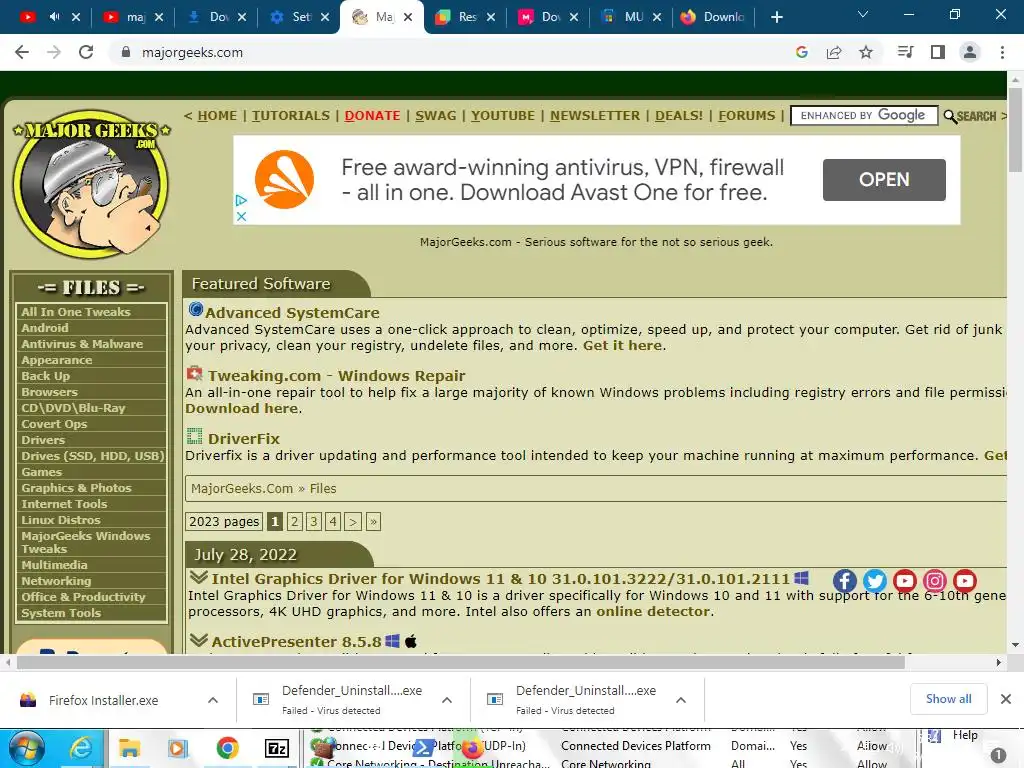This screenshot has width=1024, height=768.
Task: Click the MajorGeeks logo image
Action: click(91, 185)
